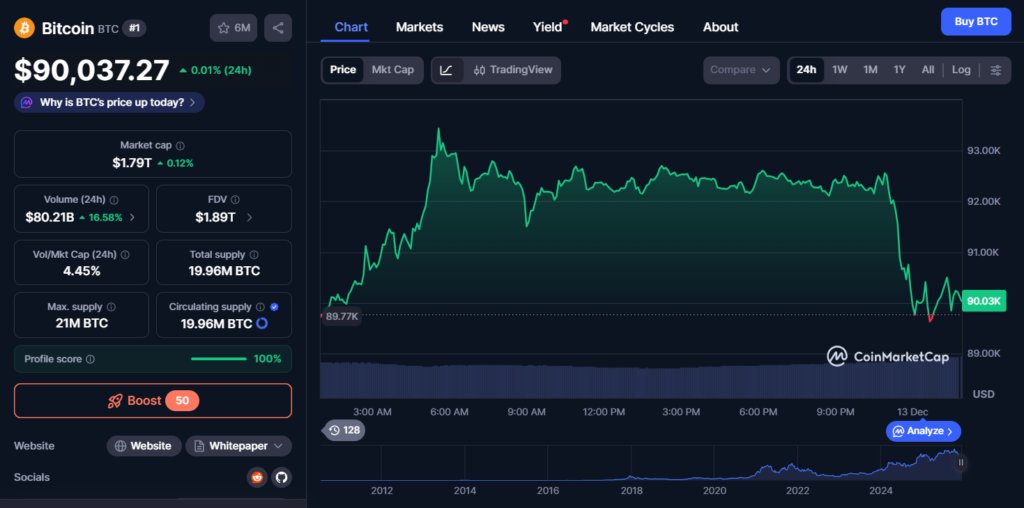The height and width of the screenshot is (508, 1024).
Task: Select the 1W time range
Action: 840,70
